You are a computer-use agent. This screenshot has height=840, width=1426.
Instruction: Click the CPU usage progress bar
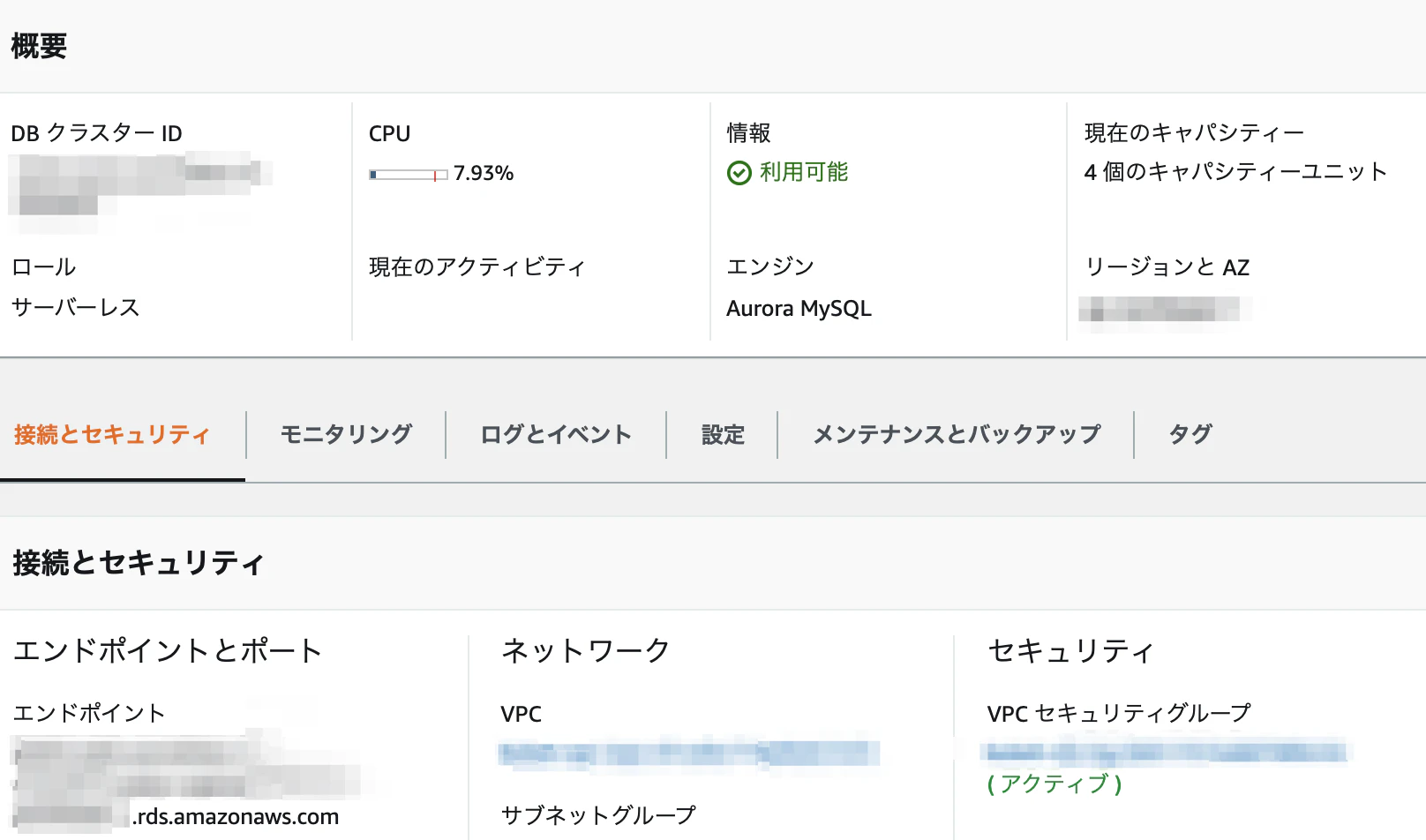tap(409, 175)
